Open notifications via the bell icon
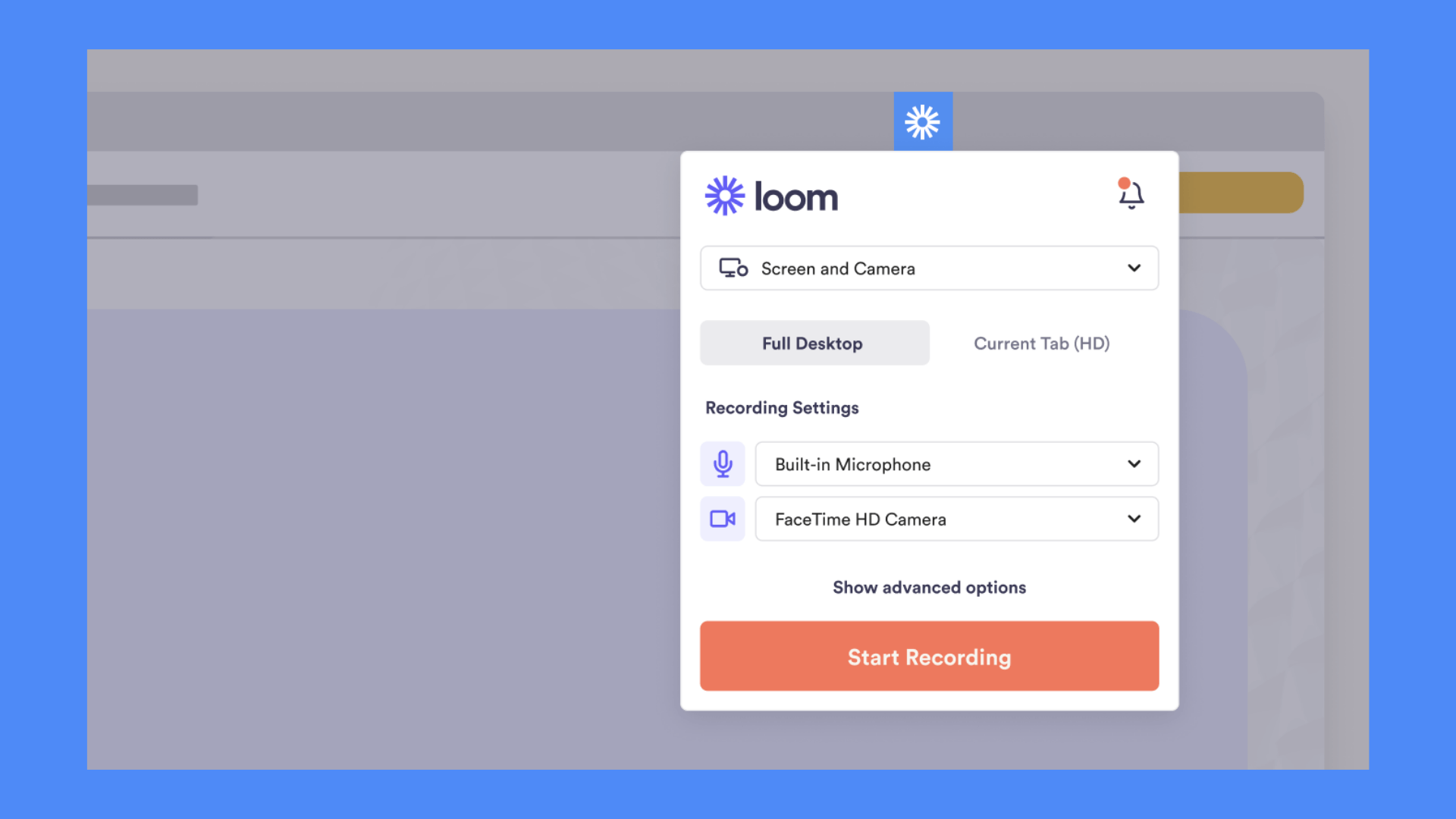The image size is (1456, 819). (1131, 196)
